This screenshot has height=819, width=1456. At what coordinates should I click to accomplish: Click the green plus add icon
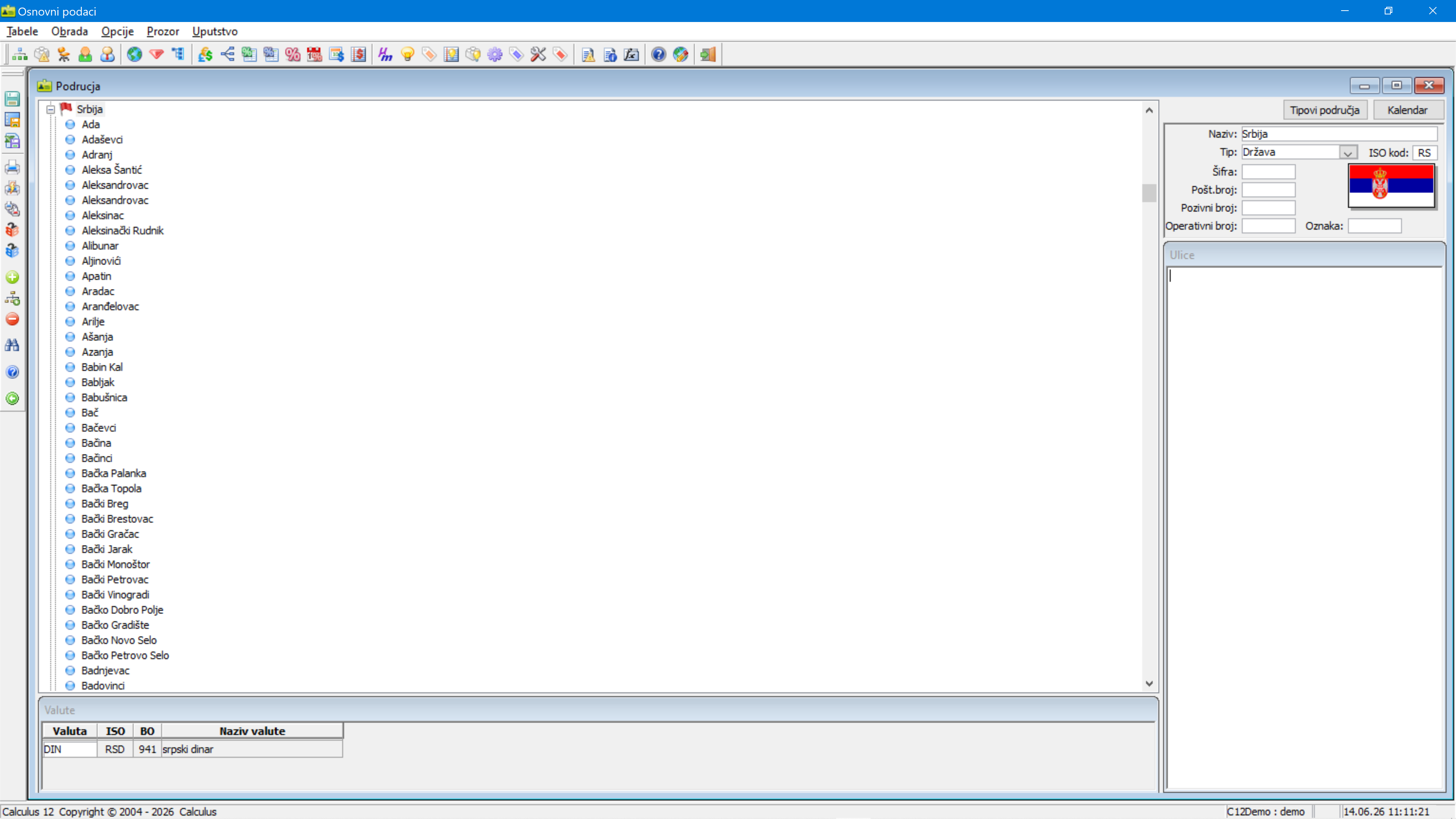[x=13, y=277]
